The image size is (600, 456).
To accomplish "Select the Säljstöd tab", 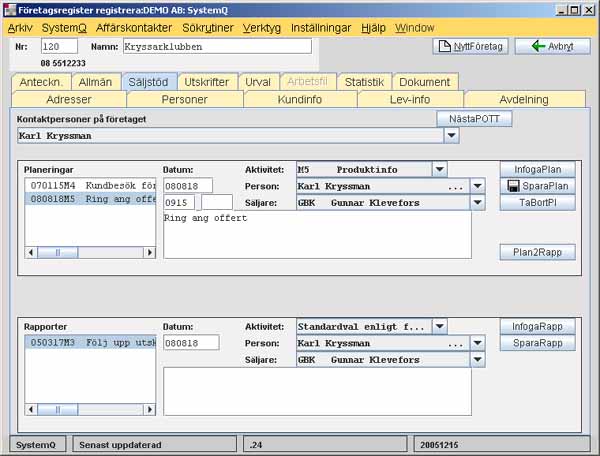I will (148, 82).
